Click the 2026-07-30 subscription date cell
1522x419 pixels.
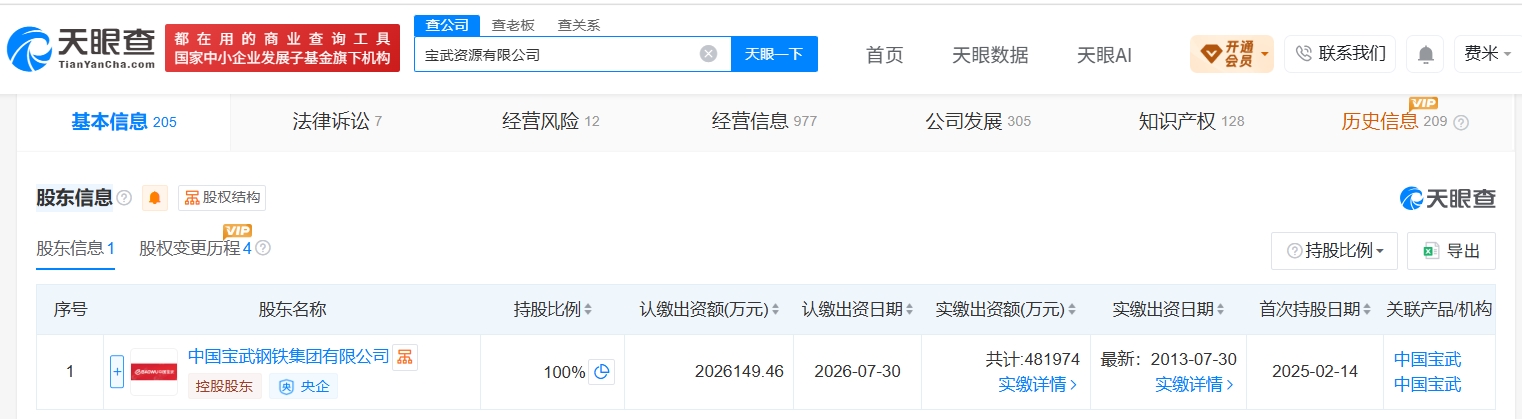(858, 372)
